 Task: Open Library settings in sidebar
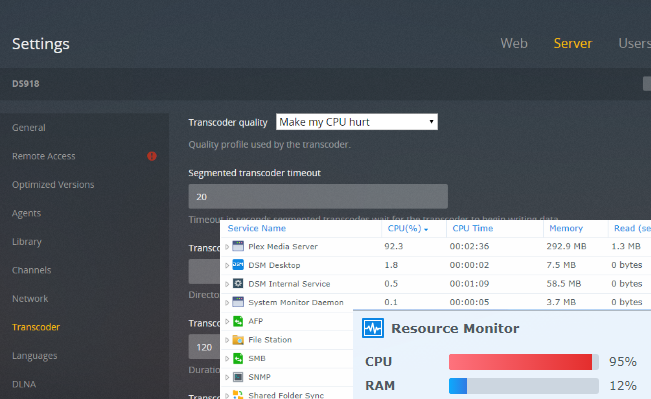[x=27, y=242]
